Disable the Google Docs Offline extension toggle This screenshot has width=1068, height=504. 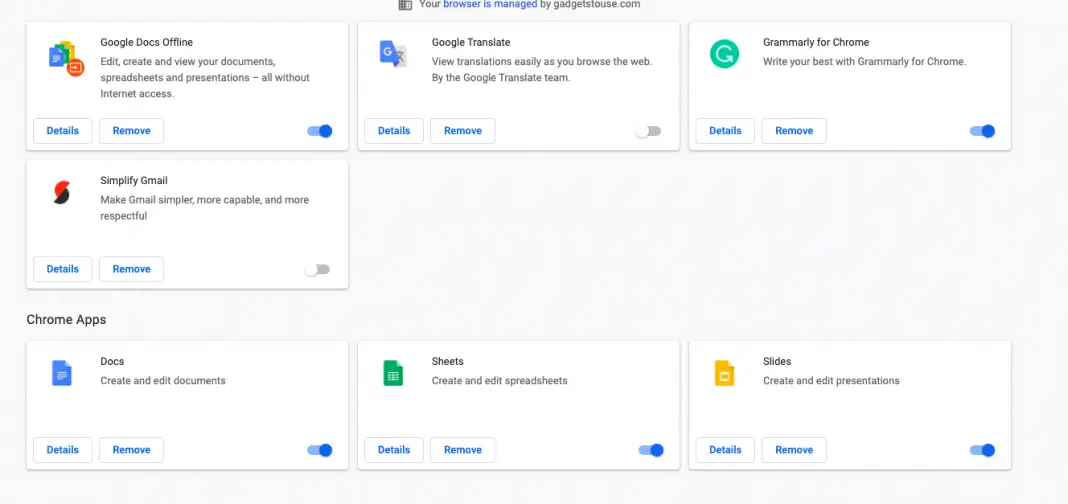(320, 131)
